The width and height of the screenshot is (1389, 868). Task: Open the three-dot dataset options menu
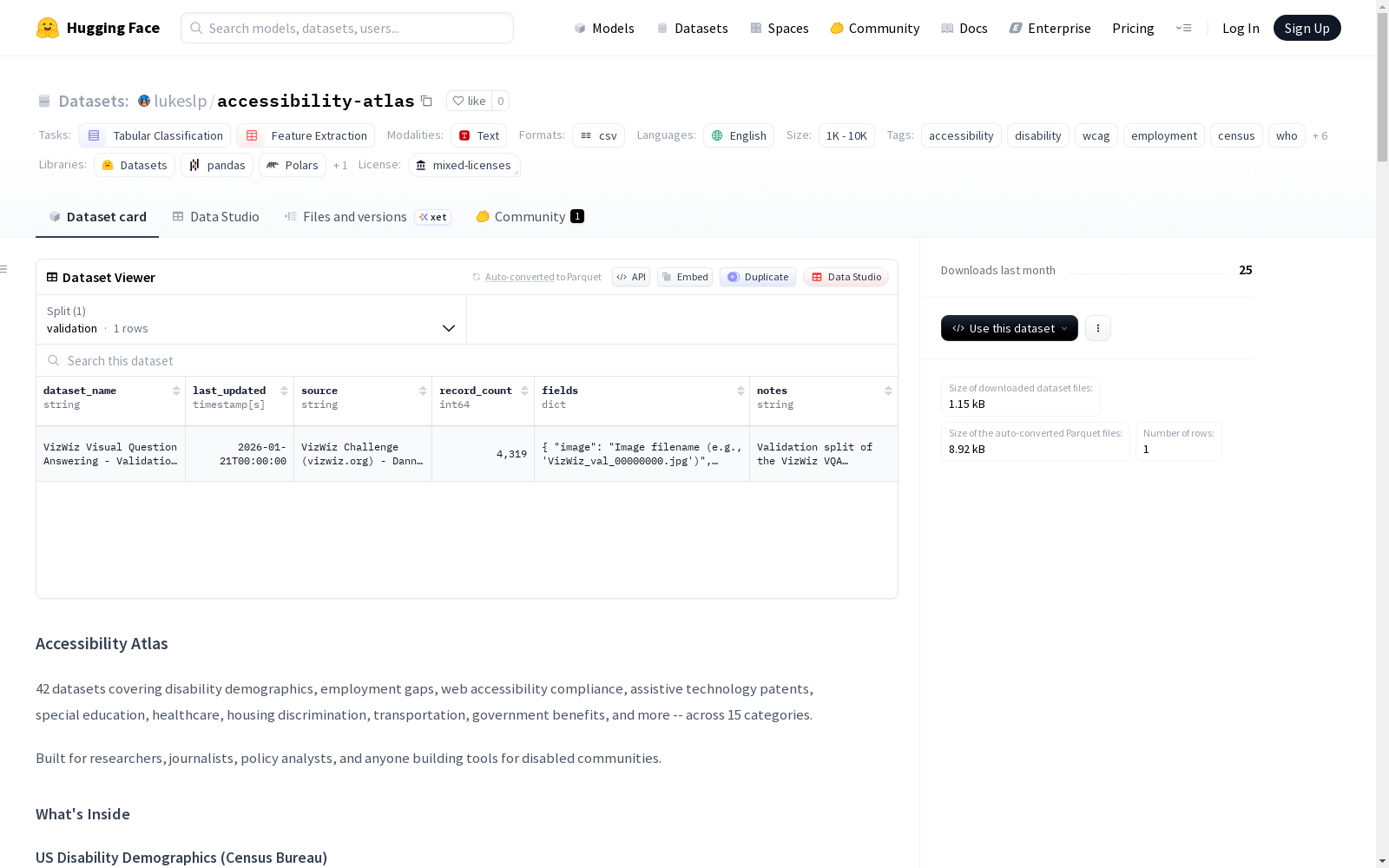click(1098, 328)
